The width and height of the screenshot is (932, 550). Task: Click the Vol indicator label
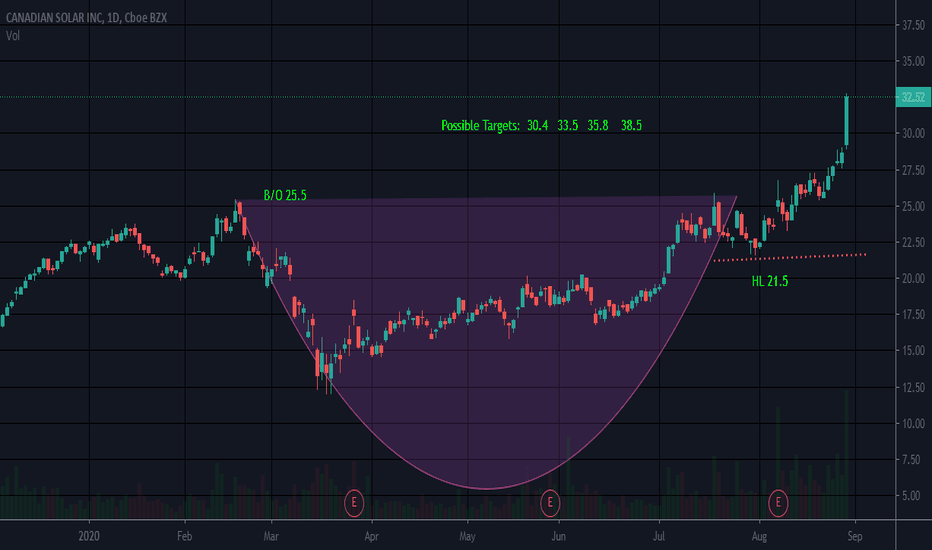12,36
